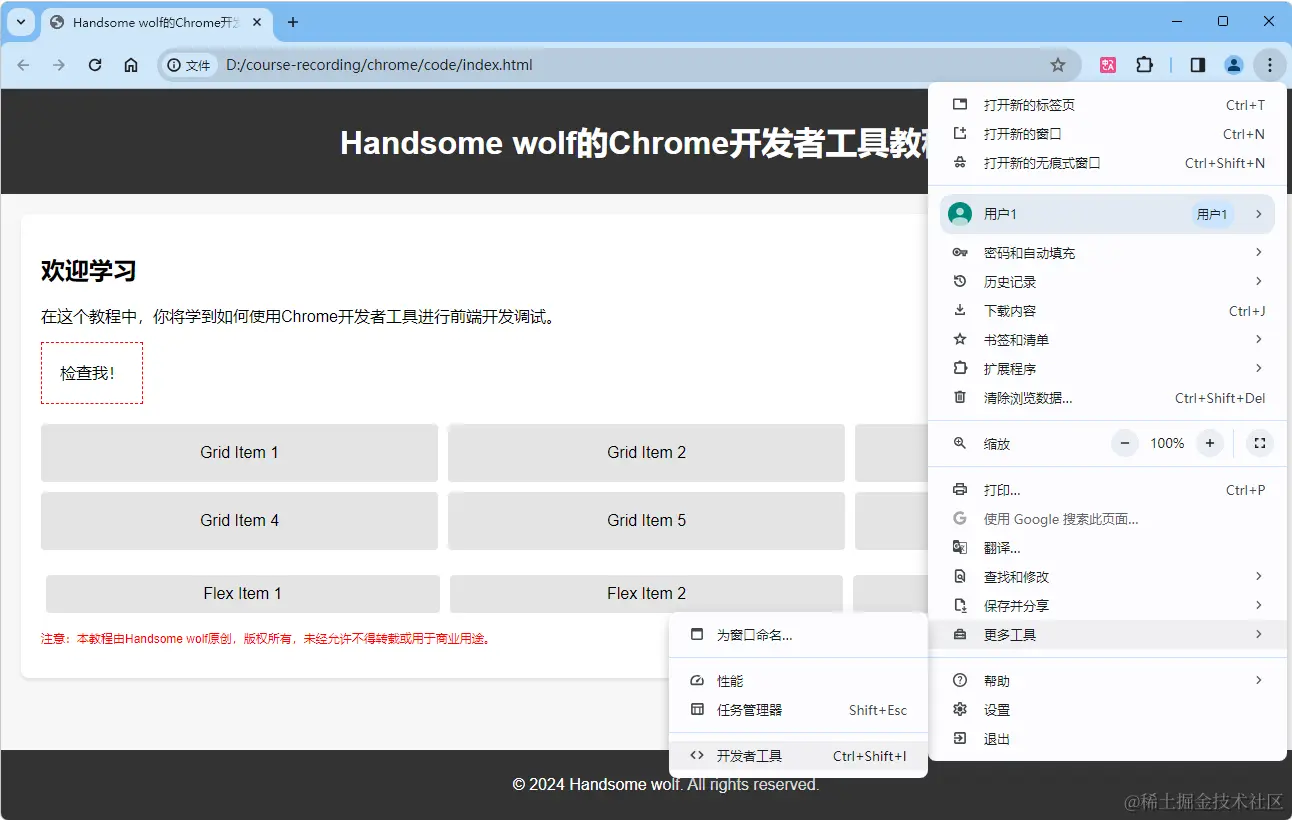Open 设置 from the Chrome menu

1107,710
